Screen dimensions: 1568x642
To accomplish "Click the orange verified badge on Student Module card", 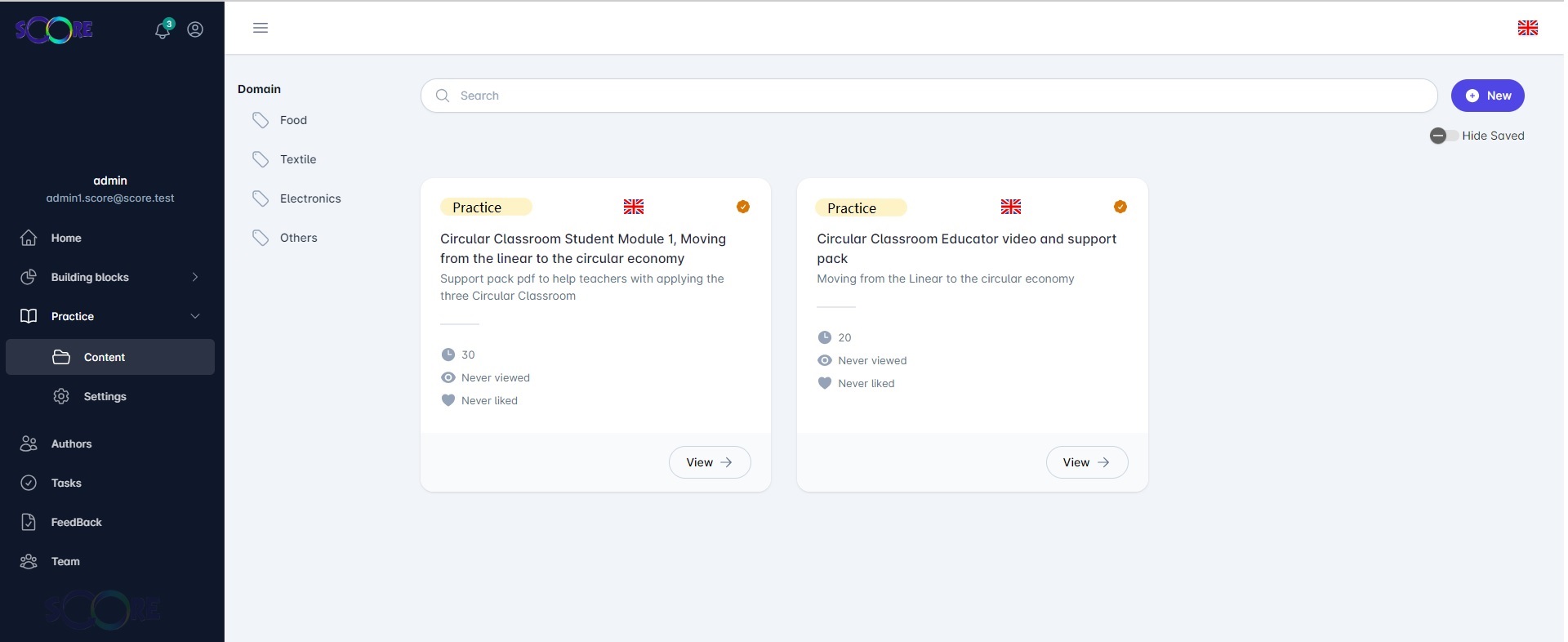I will 742,207.
